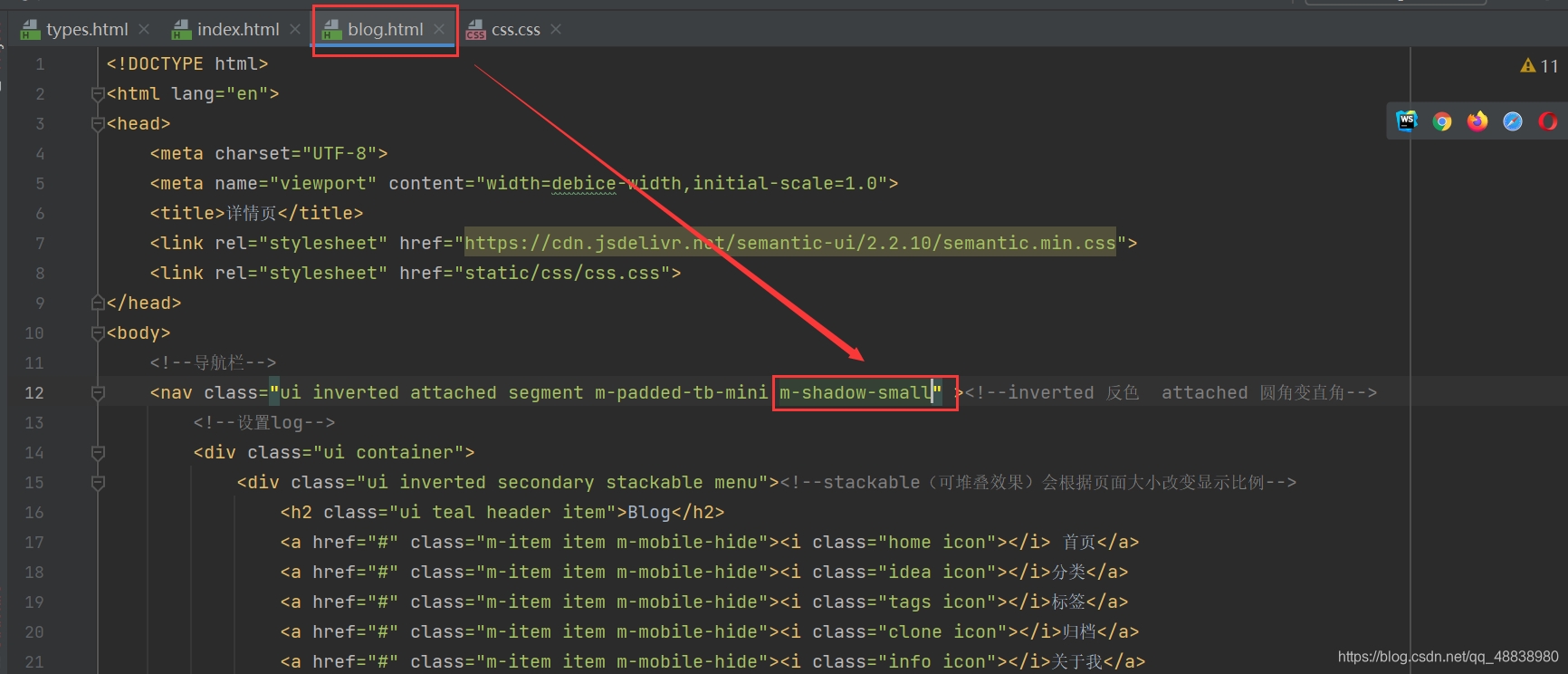Click the 首页 link text on line 17
The image size is (1568, 674).
[1079, 542]
